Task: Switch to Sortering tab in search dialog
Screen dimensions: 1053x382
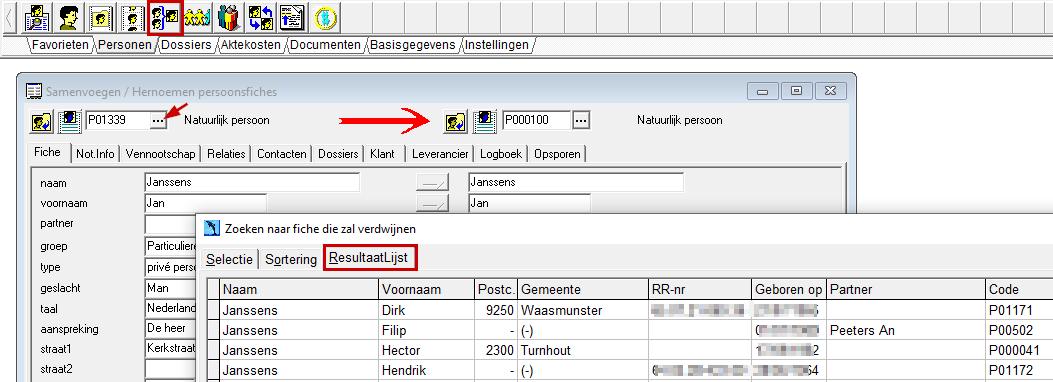Action: [x=290, y=260]
